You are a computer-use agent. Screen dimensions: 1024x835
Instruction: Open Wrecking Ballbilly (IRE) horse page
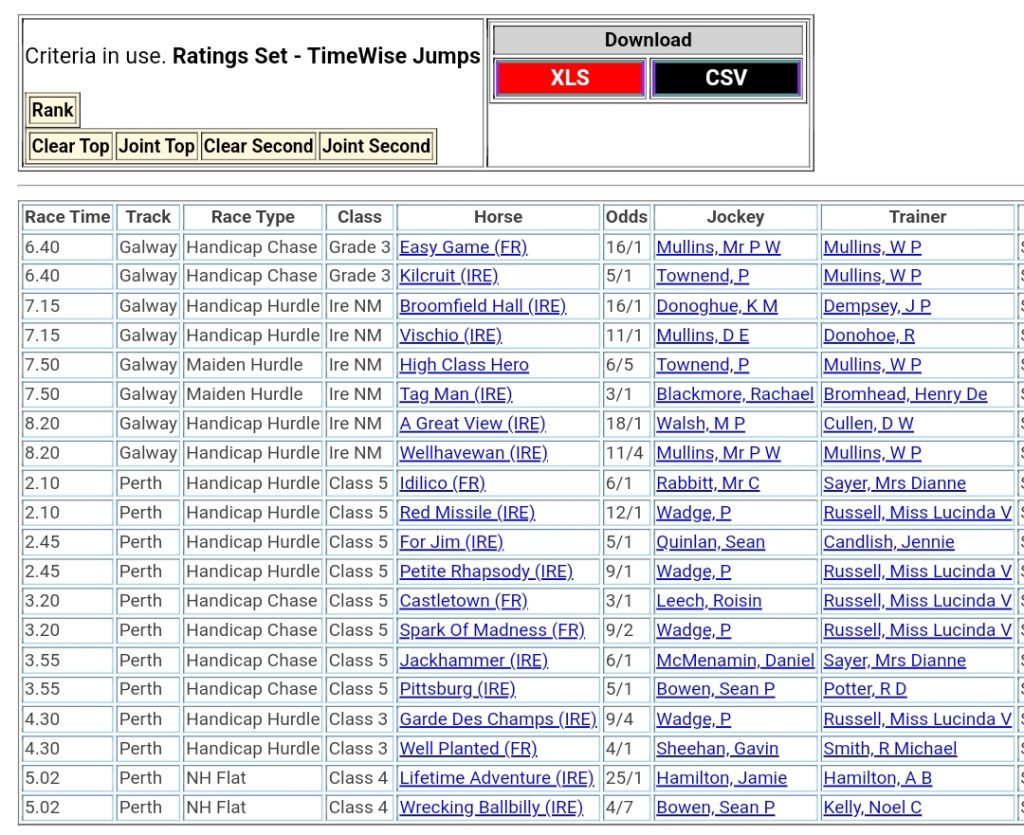(491, 807)
